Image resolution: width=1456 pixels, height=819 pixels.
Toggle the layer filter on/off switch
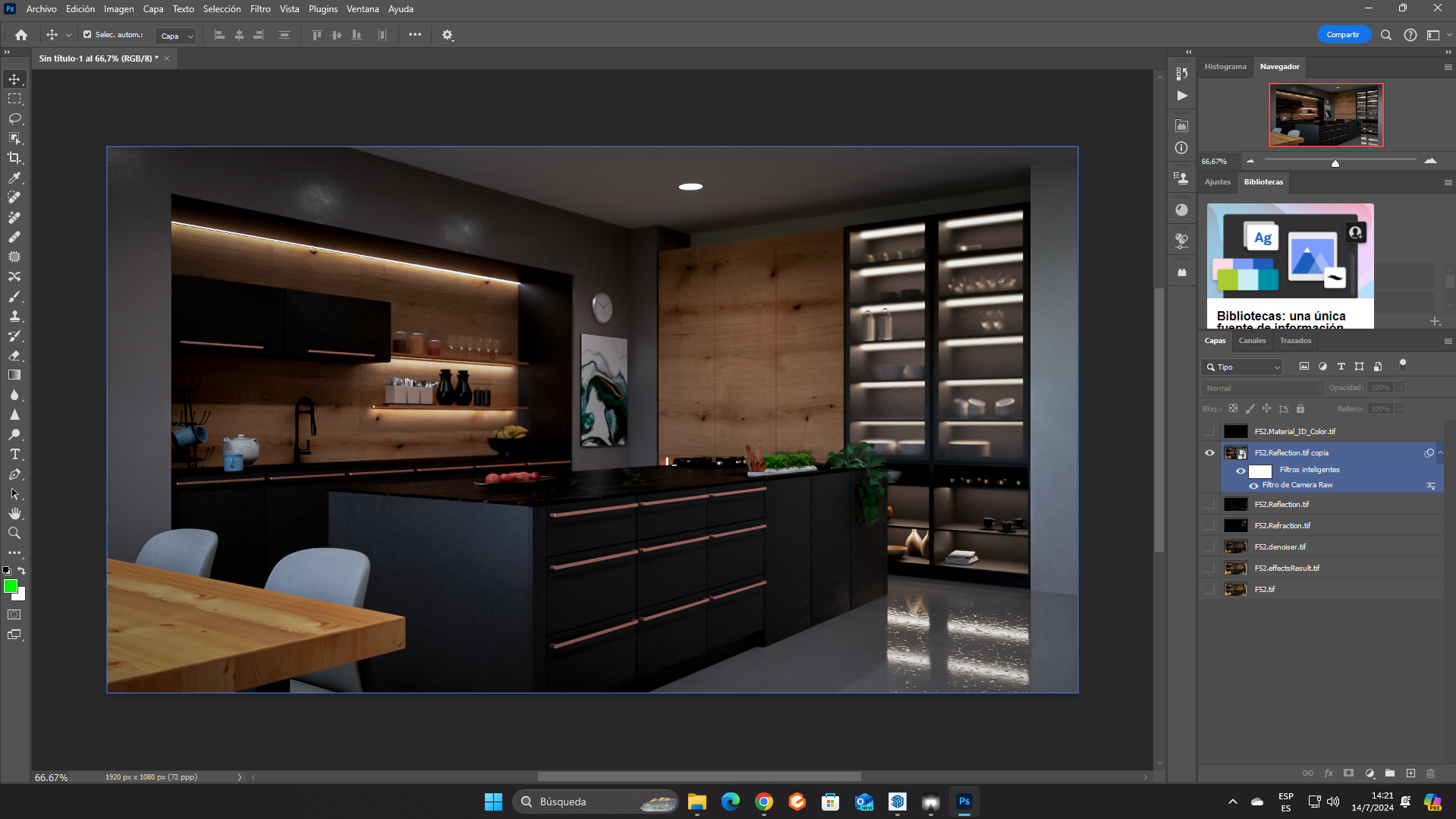point(1403,365)
